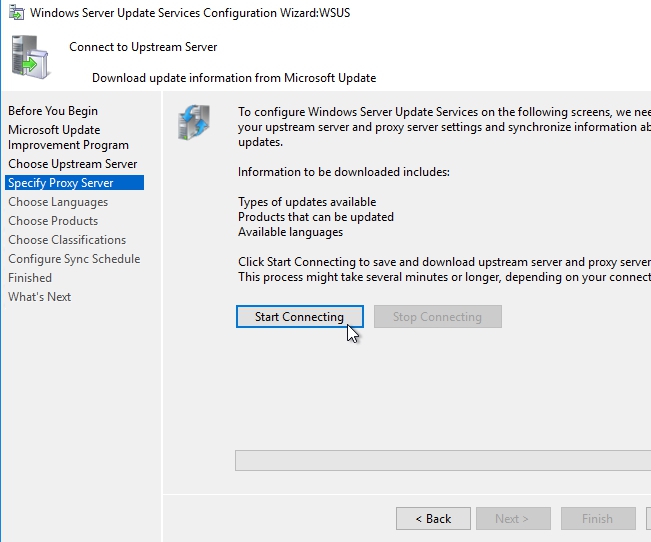Click the connection progress bar

(x=442, y=460)
